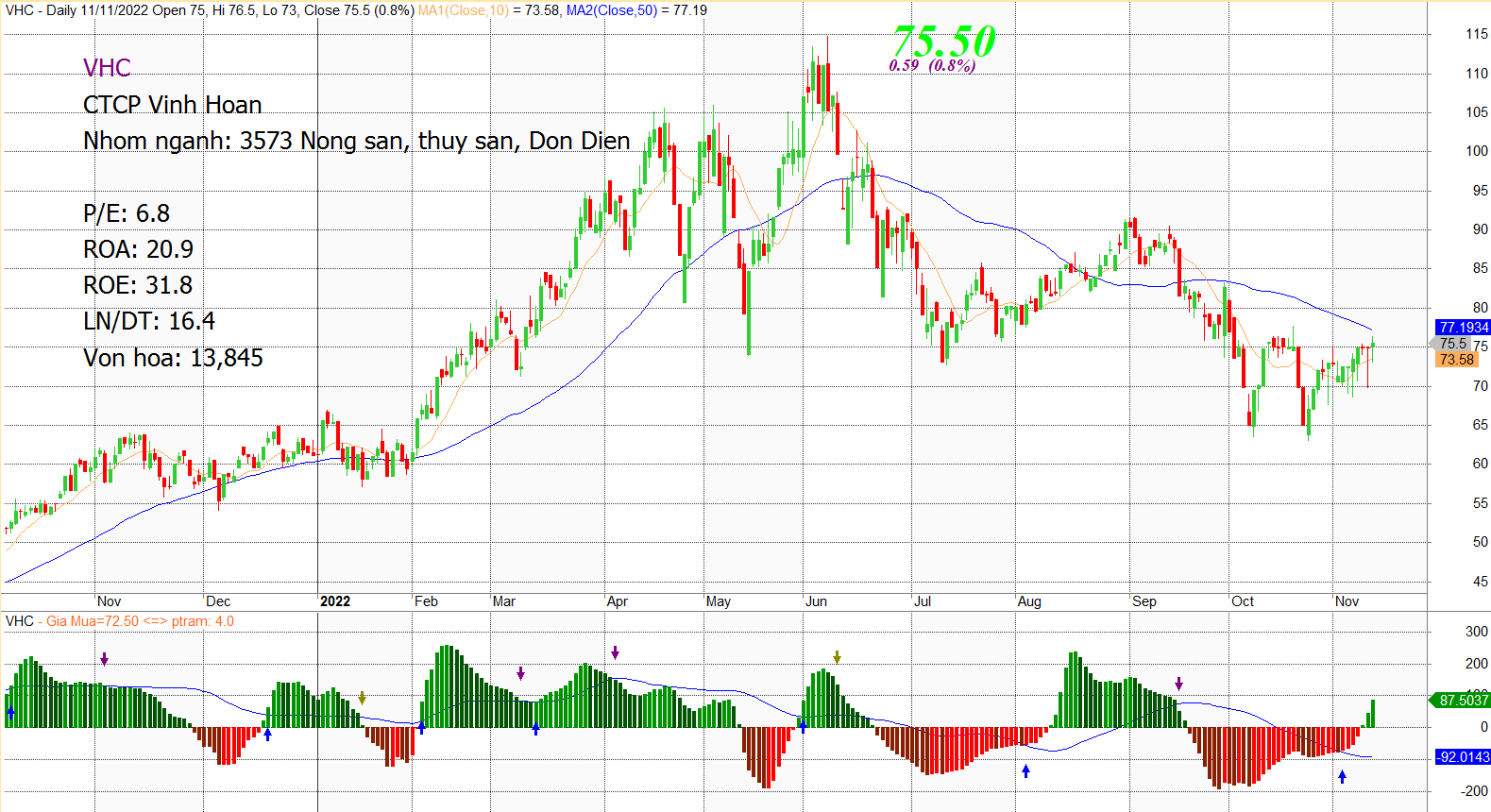
Task: Click the -200 indicator axis label
Action: [x=1474, y=791]
